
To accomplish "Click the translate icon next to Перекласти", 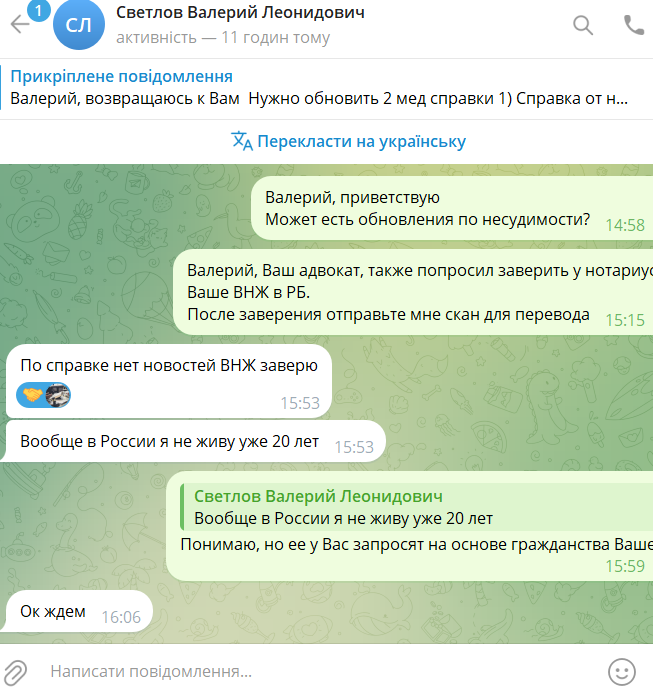I will point(242,141).
